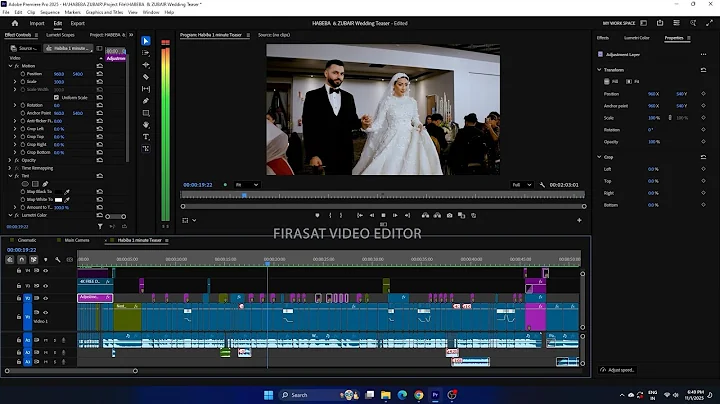
Task: Click Tint ellipse mask tool
Action: pos(25,184)
